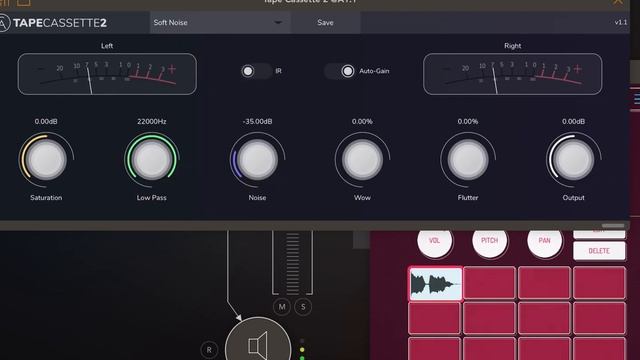Click the v1.1 version label

[x=620, y=22]
